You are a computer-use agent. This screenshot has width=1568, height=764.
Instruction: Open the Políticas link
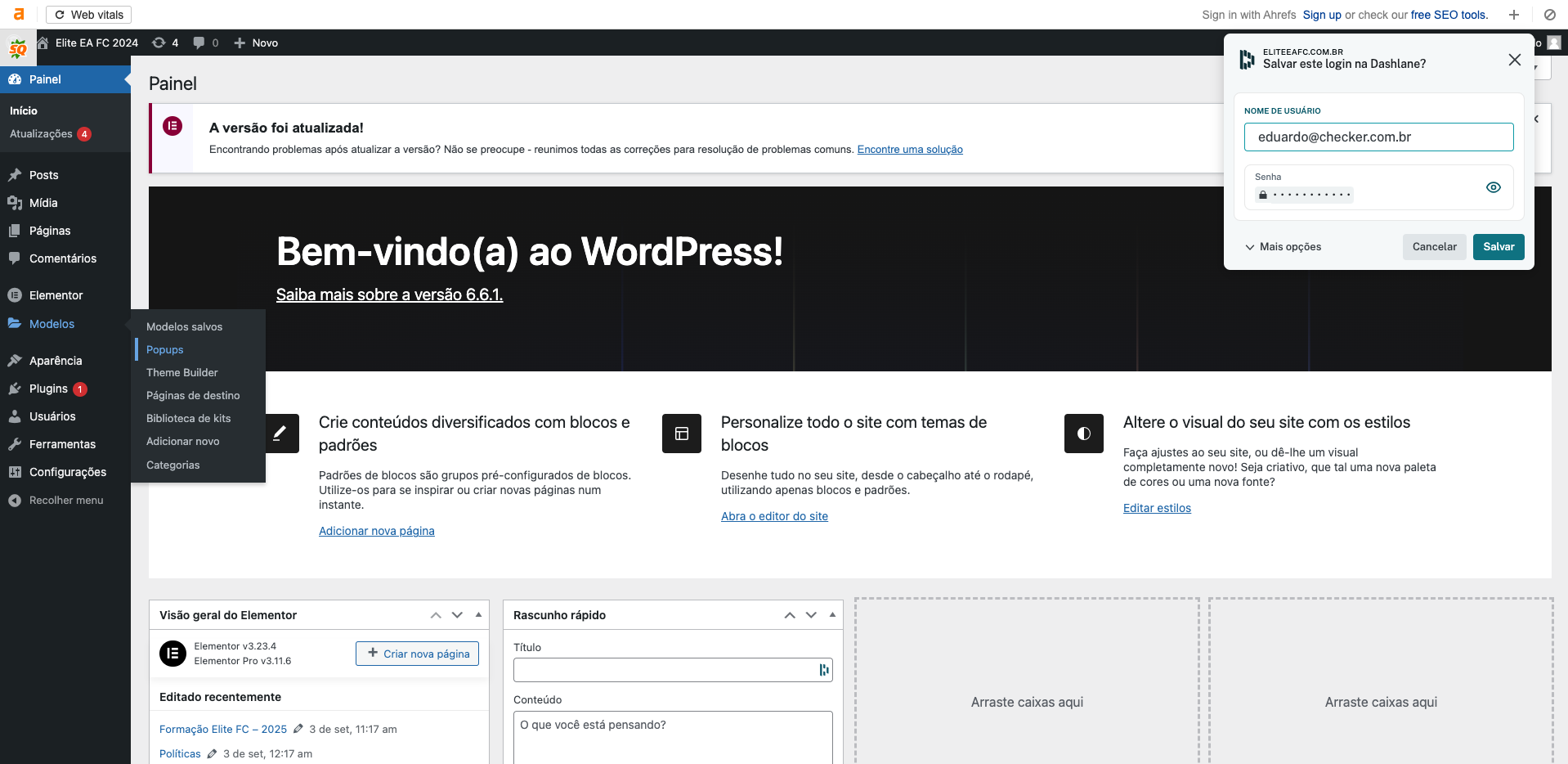click(x=180, y=753)
